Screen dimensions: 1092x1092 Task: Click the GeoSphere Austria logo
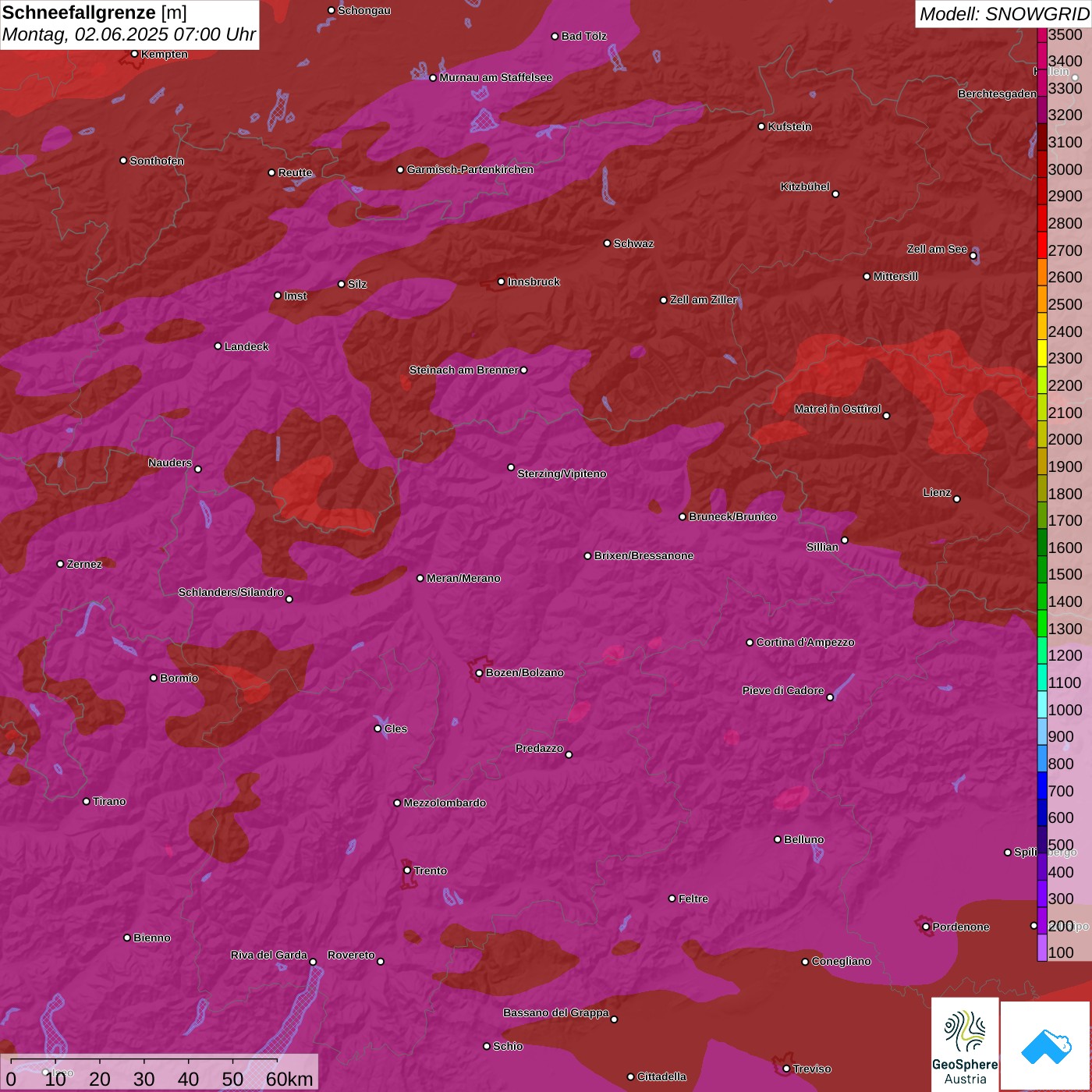pos(965,1044)
